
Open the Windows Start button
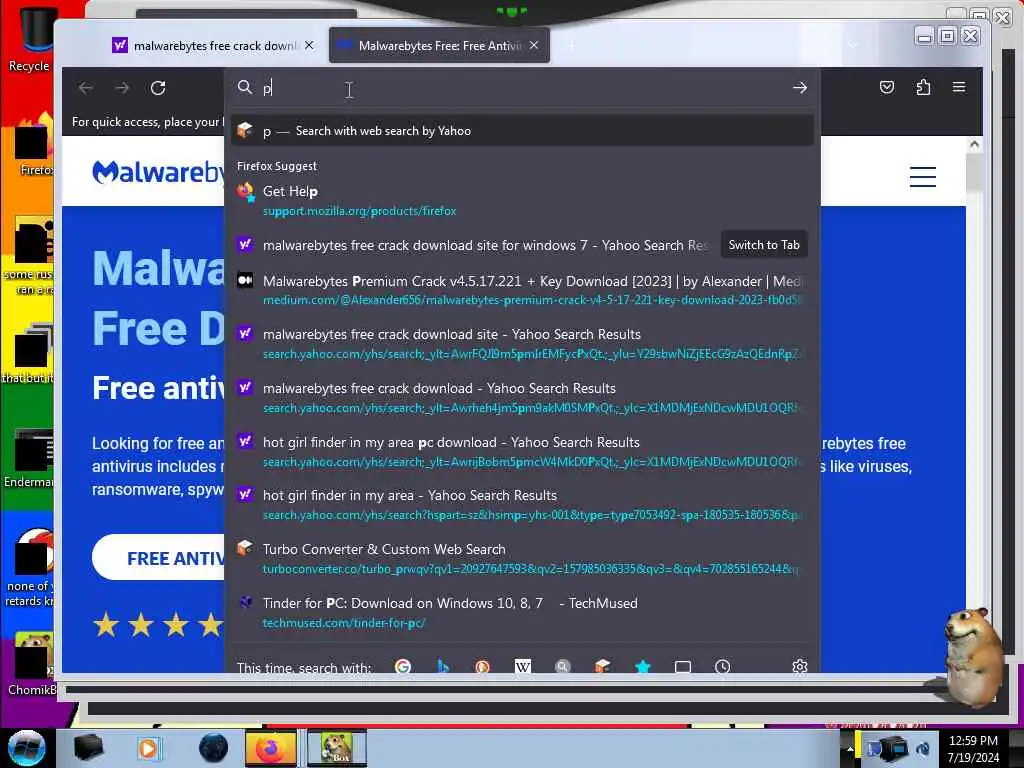[x=26, y=747]
